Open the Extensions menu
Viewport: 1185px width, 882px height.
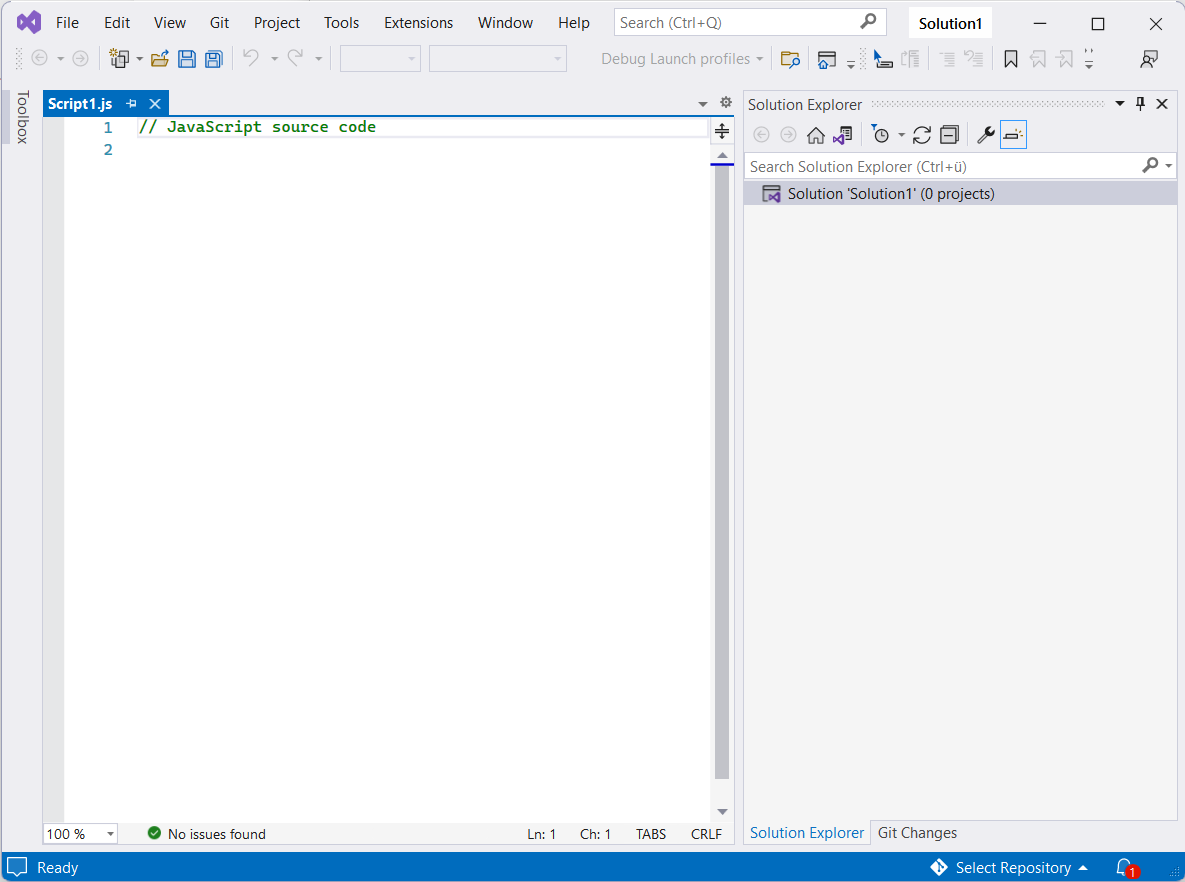(418, 22)
